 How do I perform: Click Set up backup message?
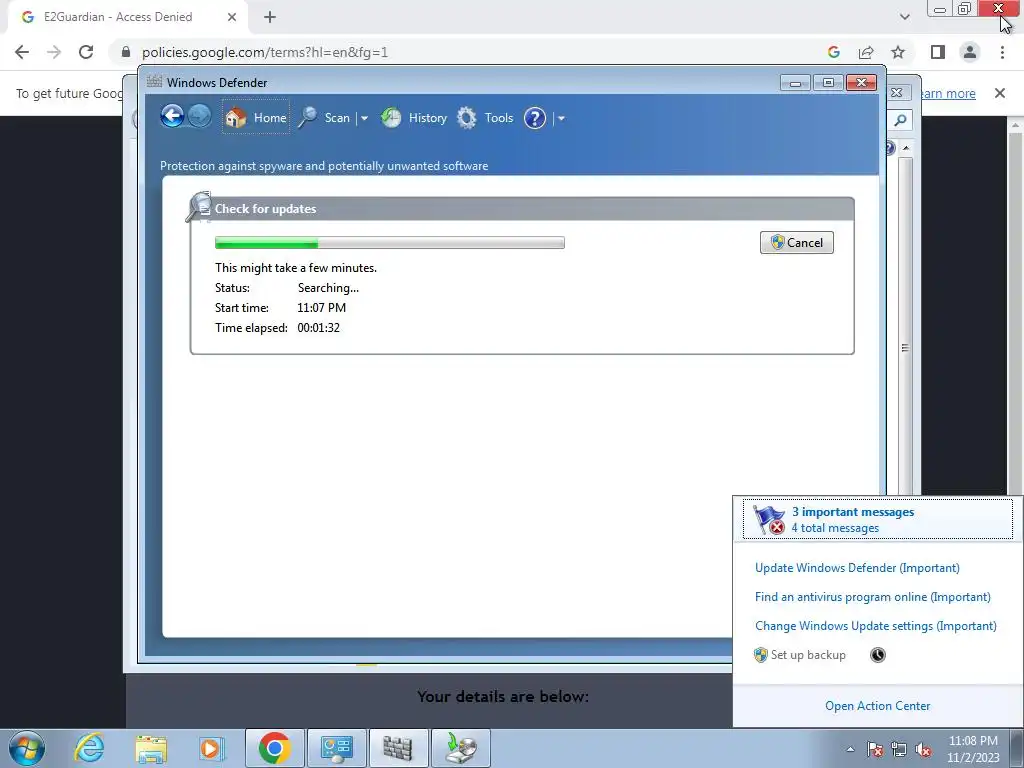coord(799,654)
